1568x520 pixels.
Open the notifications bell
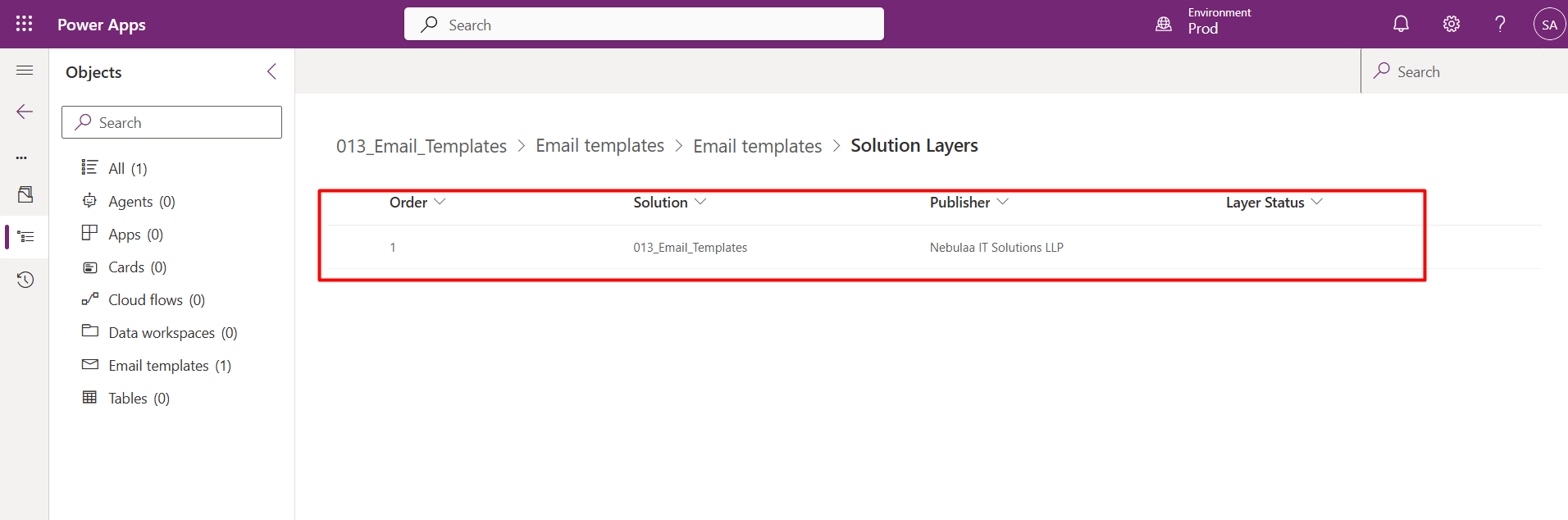1401,24
